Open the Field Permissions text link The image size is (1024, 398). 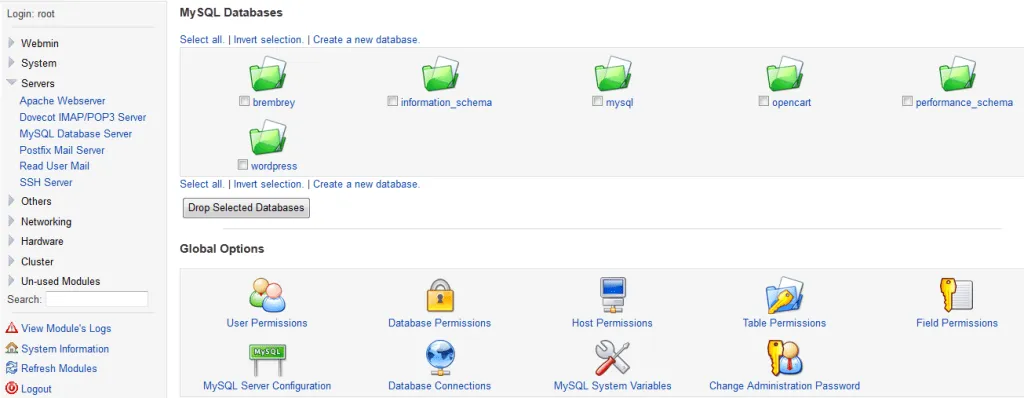(x=957, y=323)
